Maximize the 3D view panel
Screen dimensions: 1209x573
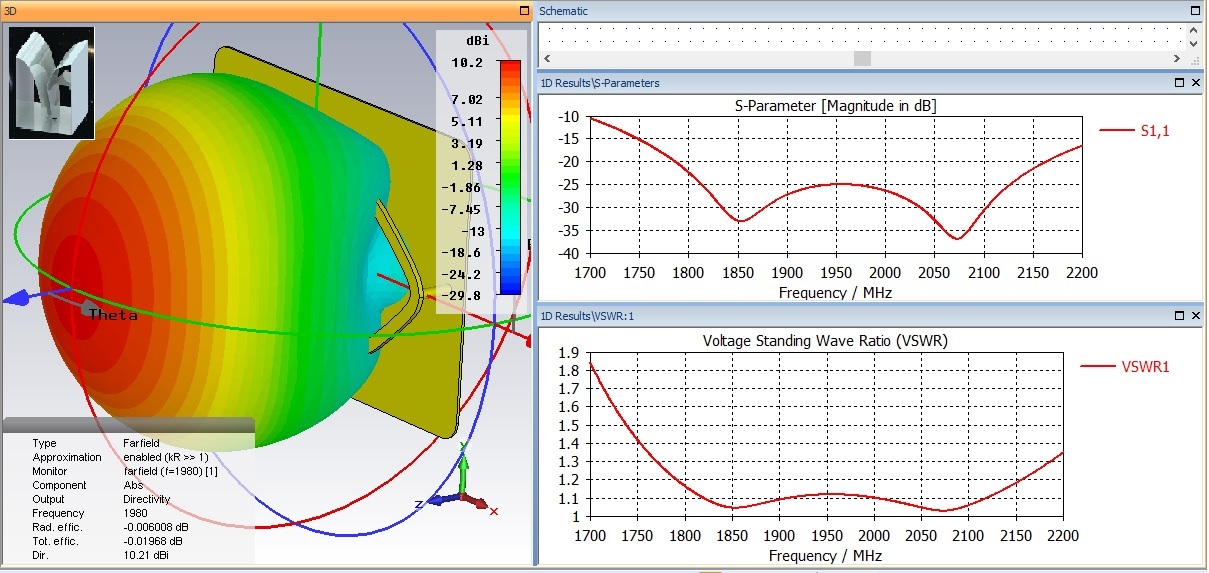coord(524,11)
